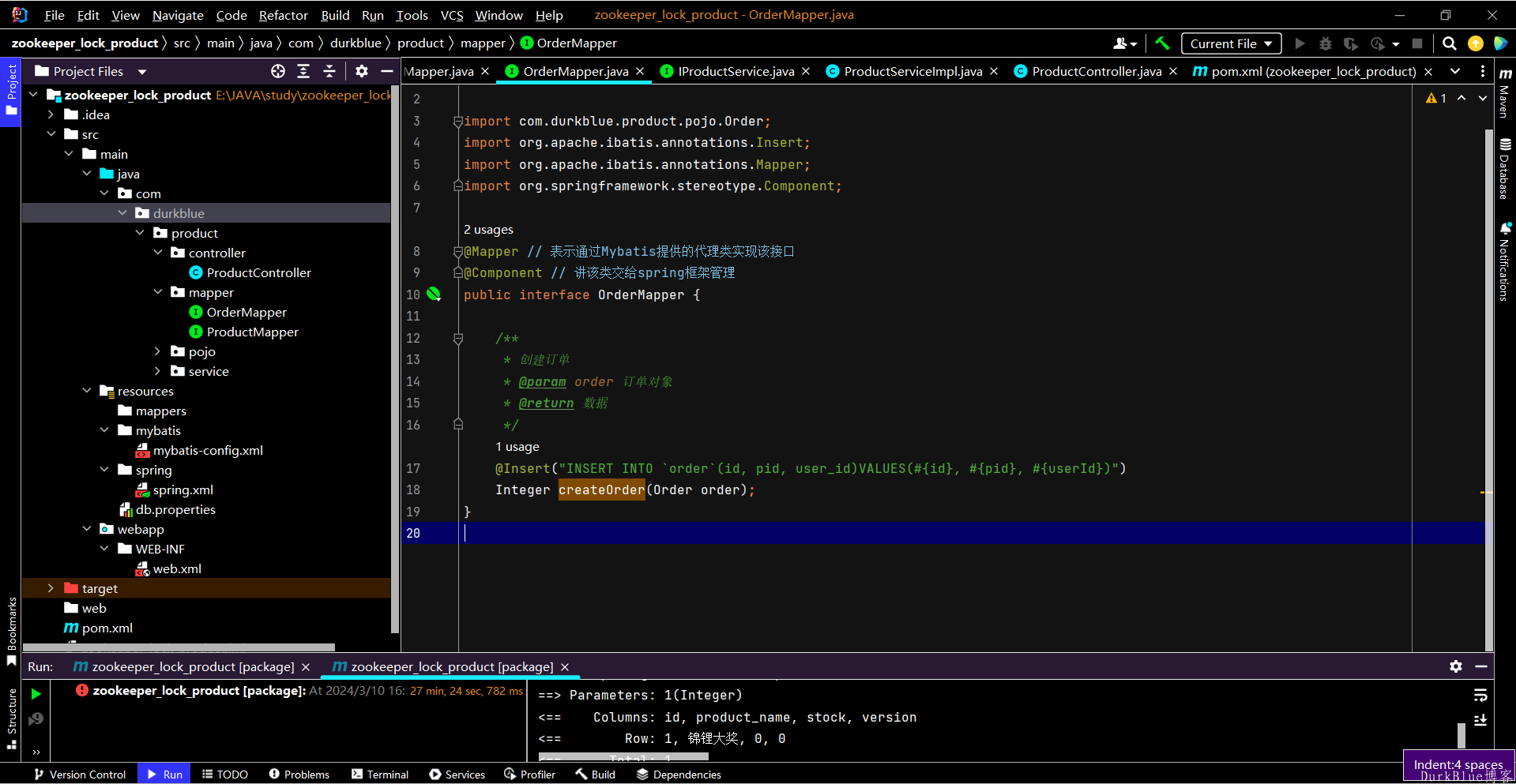Collapse the durkblue package folder

coord(122,213)
